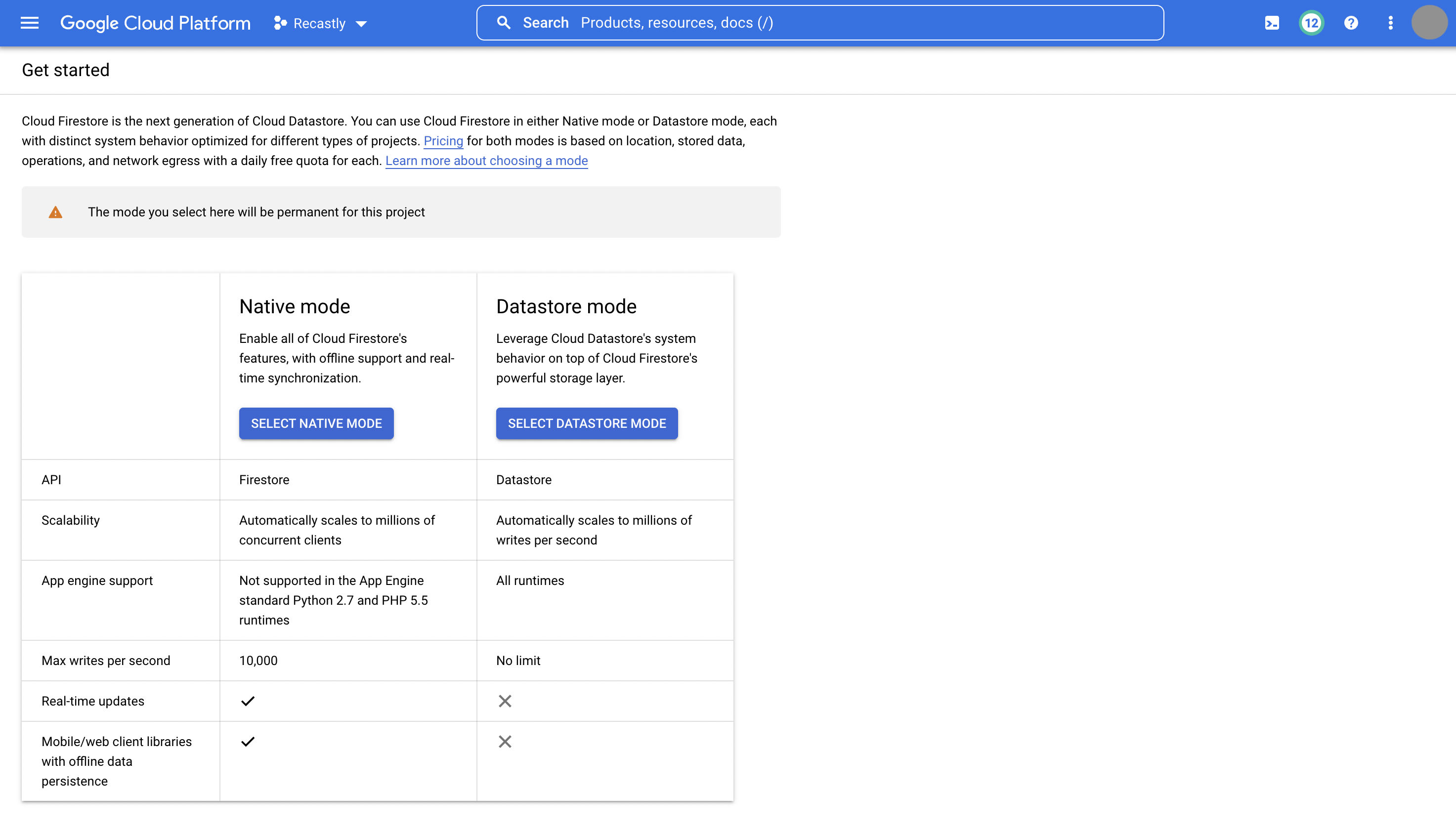Click the hamburger navigation menu icon

pyautogui.click(x=28, y=23)
